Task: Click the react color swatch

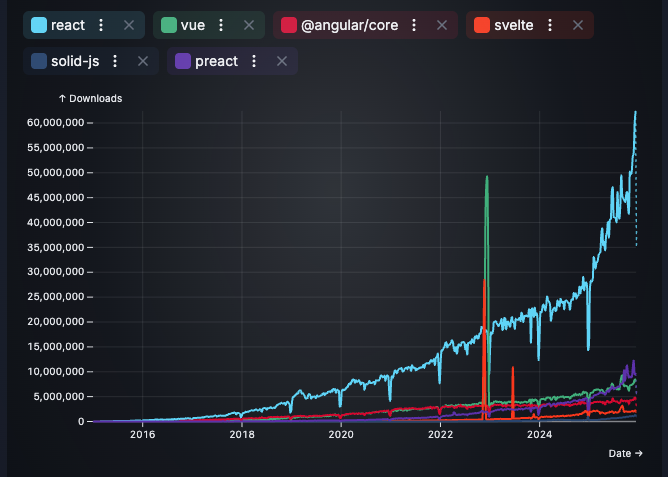Action: (39, 25)
